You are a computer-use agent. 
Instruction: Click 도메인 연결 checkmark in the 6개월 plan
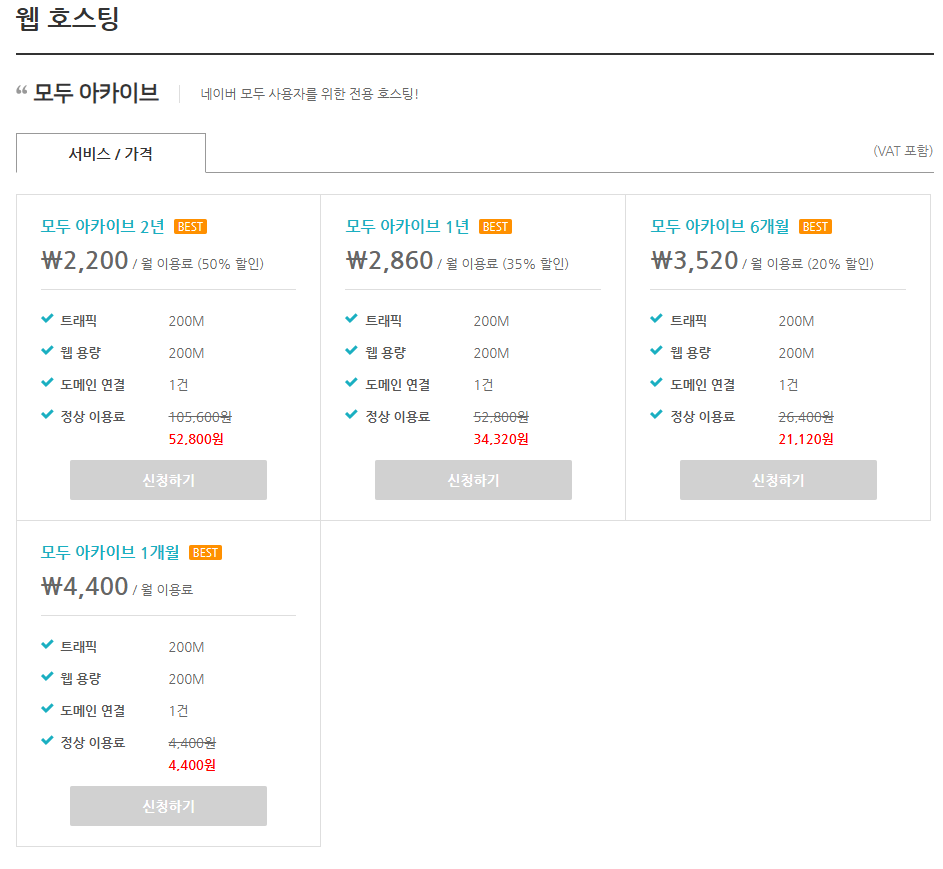656,384
